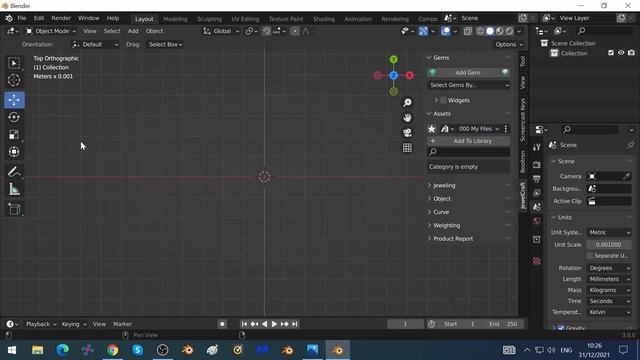
Task: Click the current frame field showing 1
Action: click(x=405, y=324)
